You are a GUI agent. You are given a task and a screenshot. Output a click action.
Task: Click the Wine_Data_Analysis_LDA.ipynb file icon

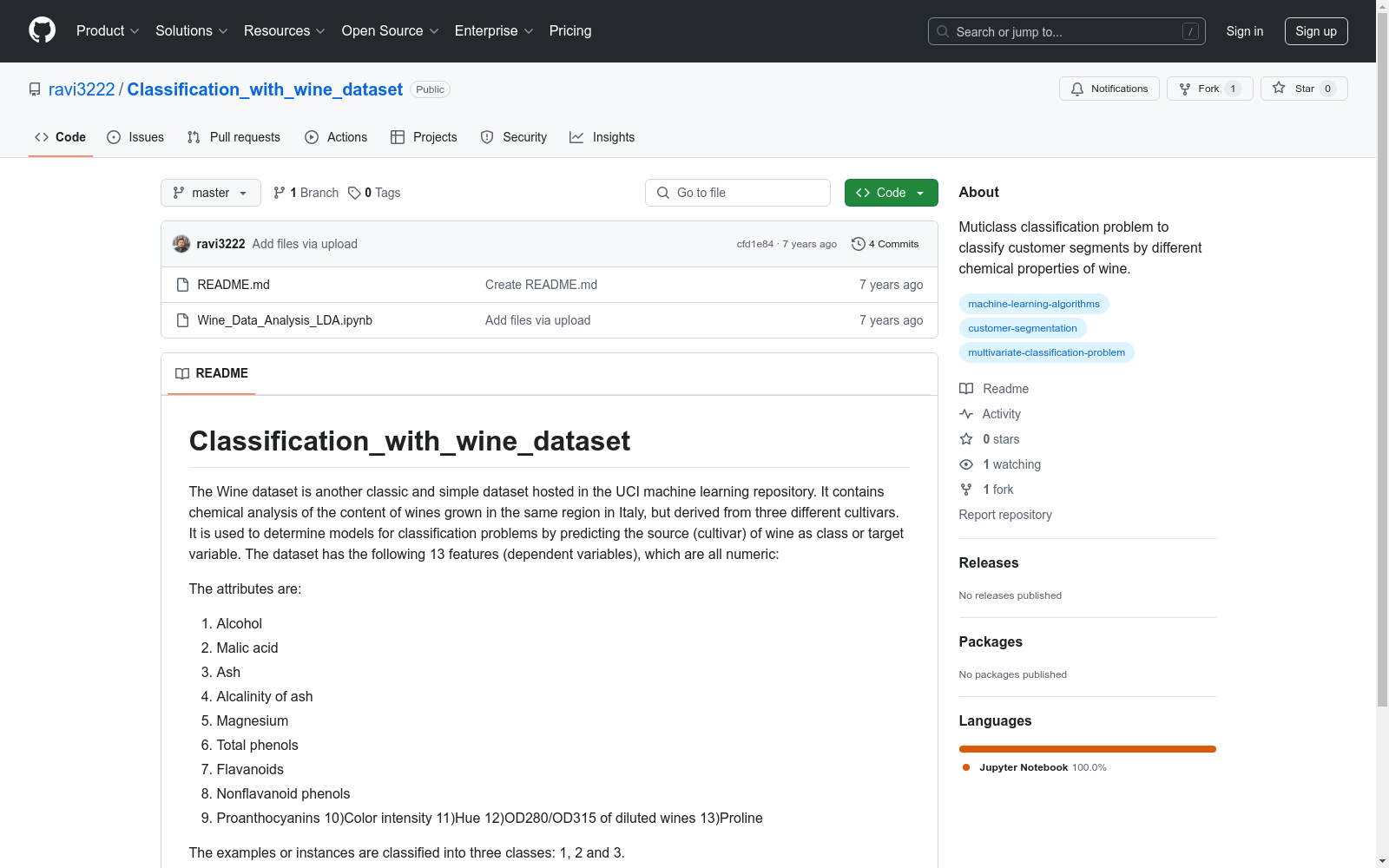tap(182, 320)
